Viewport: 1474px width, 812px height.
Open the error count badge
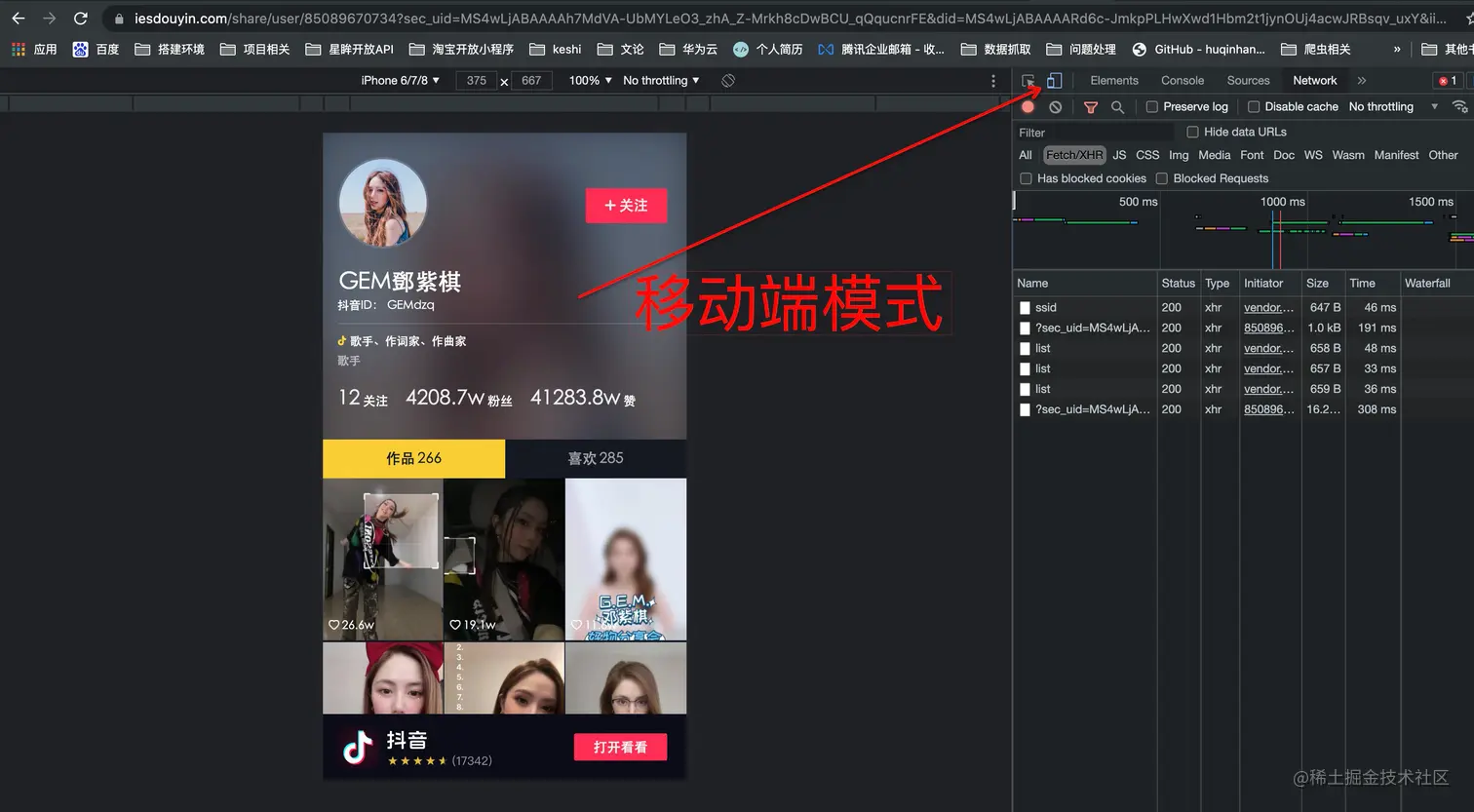pyautogui.click(x=1448, y=81)
